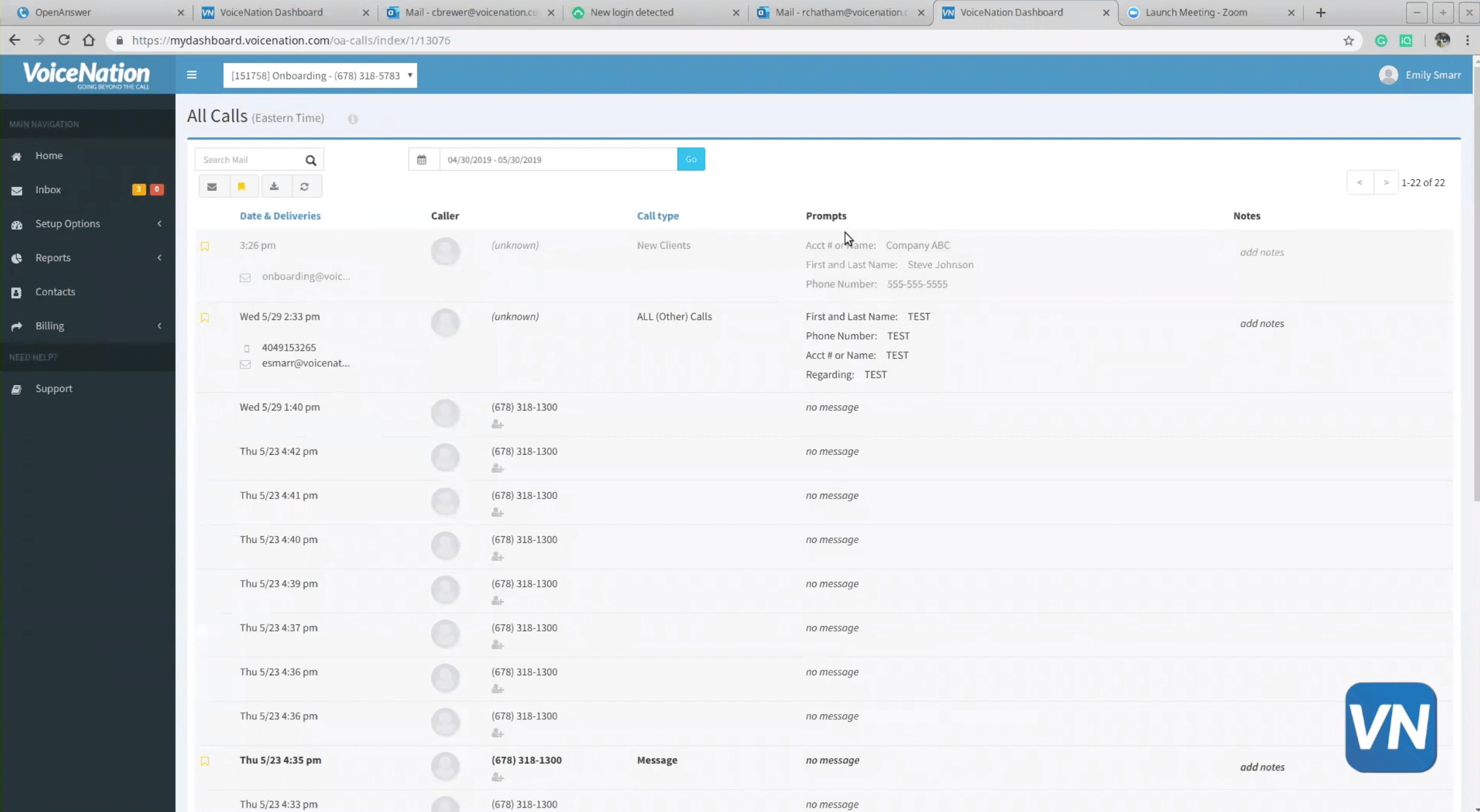Expand Billing in sidebar

point(87,326)
